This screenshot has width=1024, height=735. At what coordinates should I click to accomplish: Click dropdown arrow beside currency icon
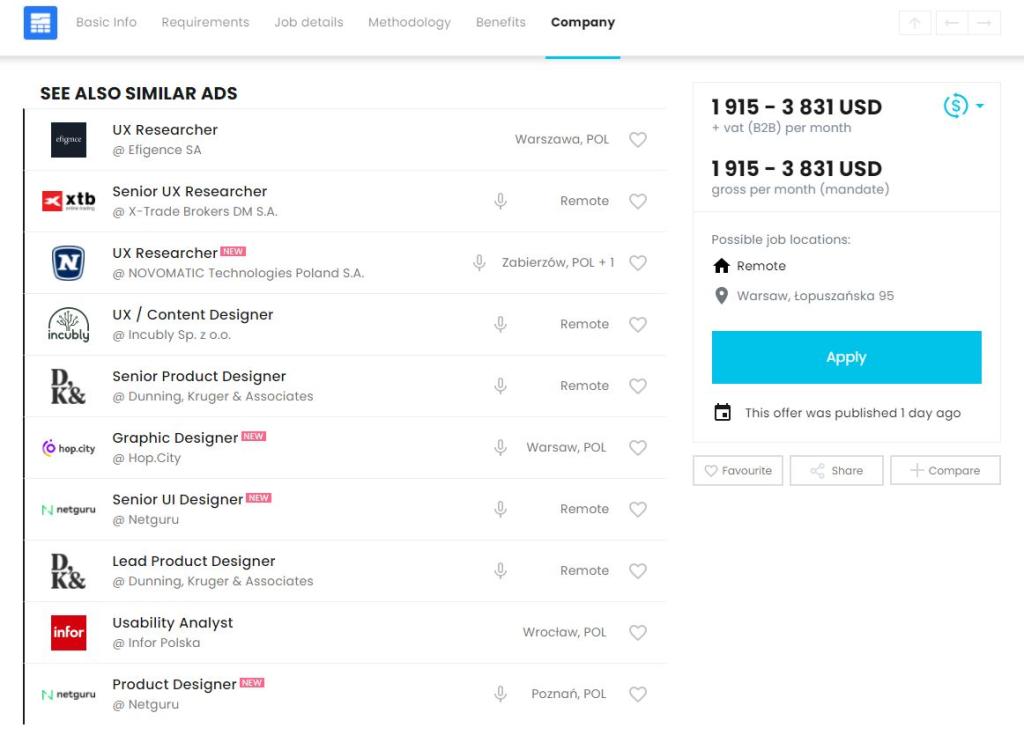click(980, 106)
